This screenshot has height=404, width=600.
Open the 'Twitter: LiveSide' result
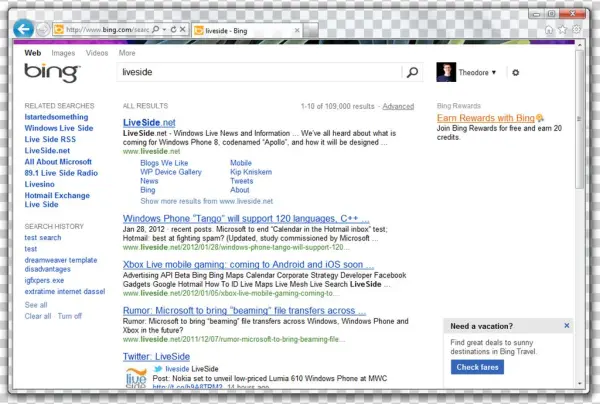[156, 357]
